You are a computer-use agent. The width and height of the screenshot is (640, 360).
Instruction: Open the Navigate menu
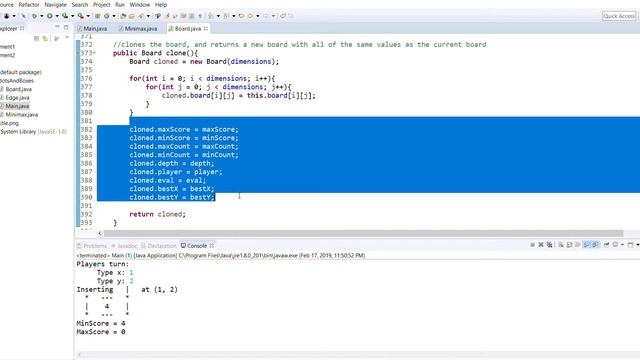[x=56, y=4]
